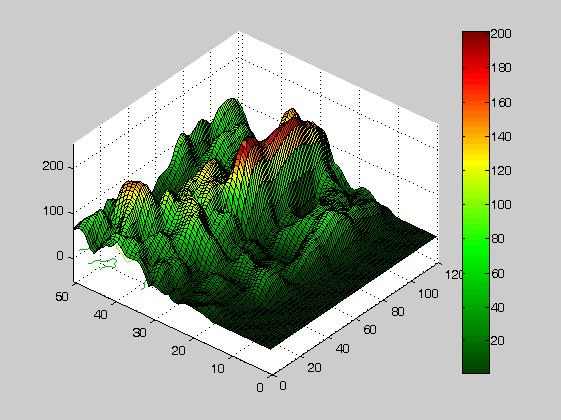This screenshot has width=561, height=420.
Task: Click the 60 label on the colorbar
Action: 498,274
